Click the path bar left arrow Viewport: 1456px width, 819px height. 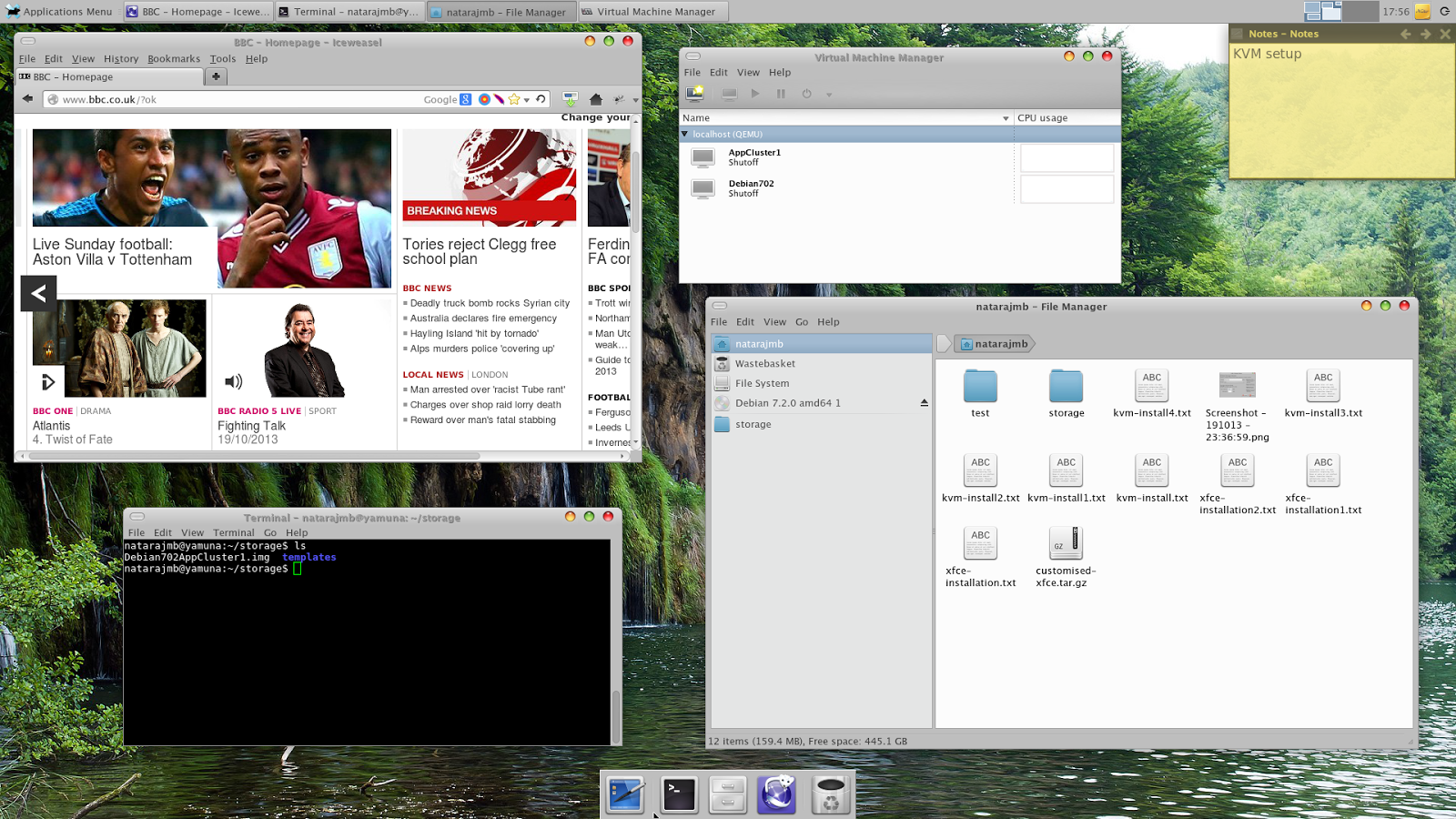944,344
